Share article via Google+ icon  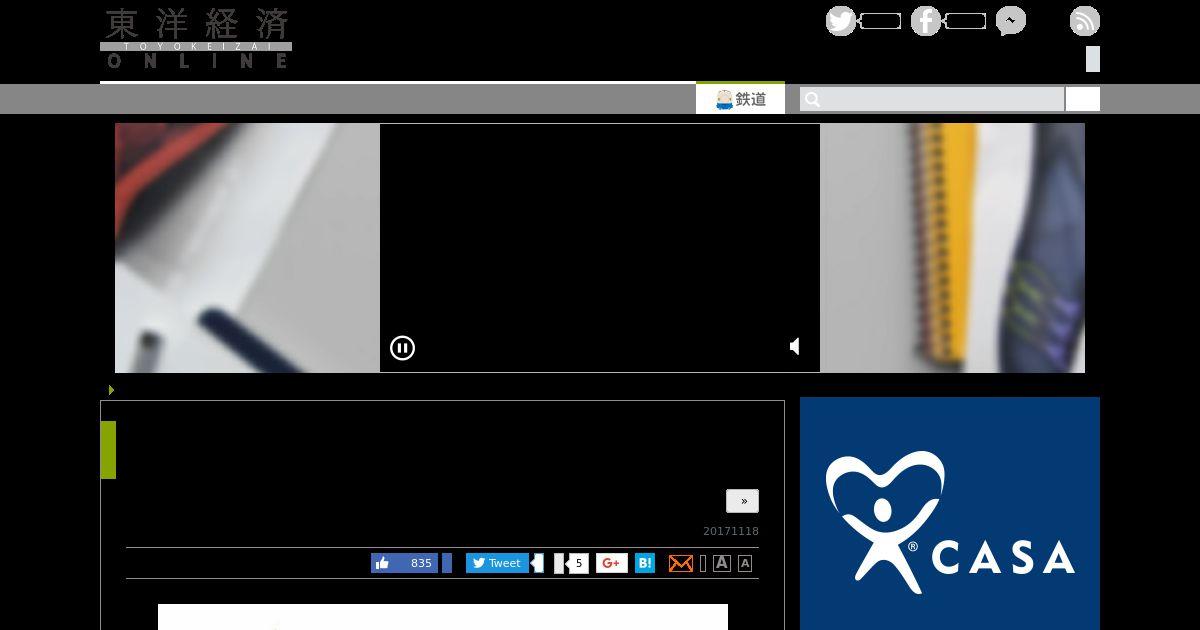612,563
